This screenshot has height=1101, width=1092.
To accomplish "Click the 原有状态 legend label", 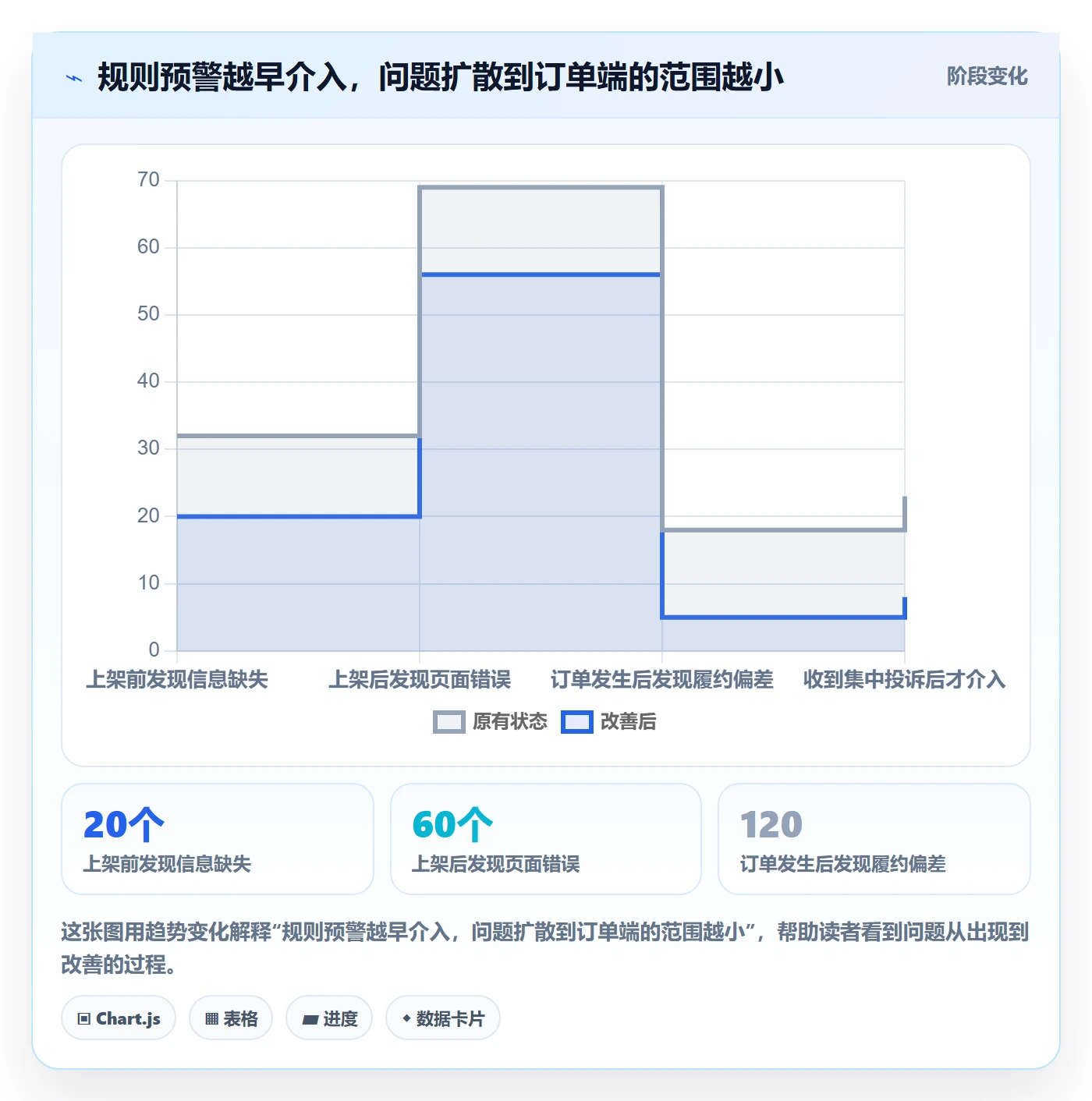I will click(510, 722).
